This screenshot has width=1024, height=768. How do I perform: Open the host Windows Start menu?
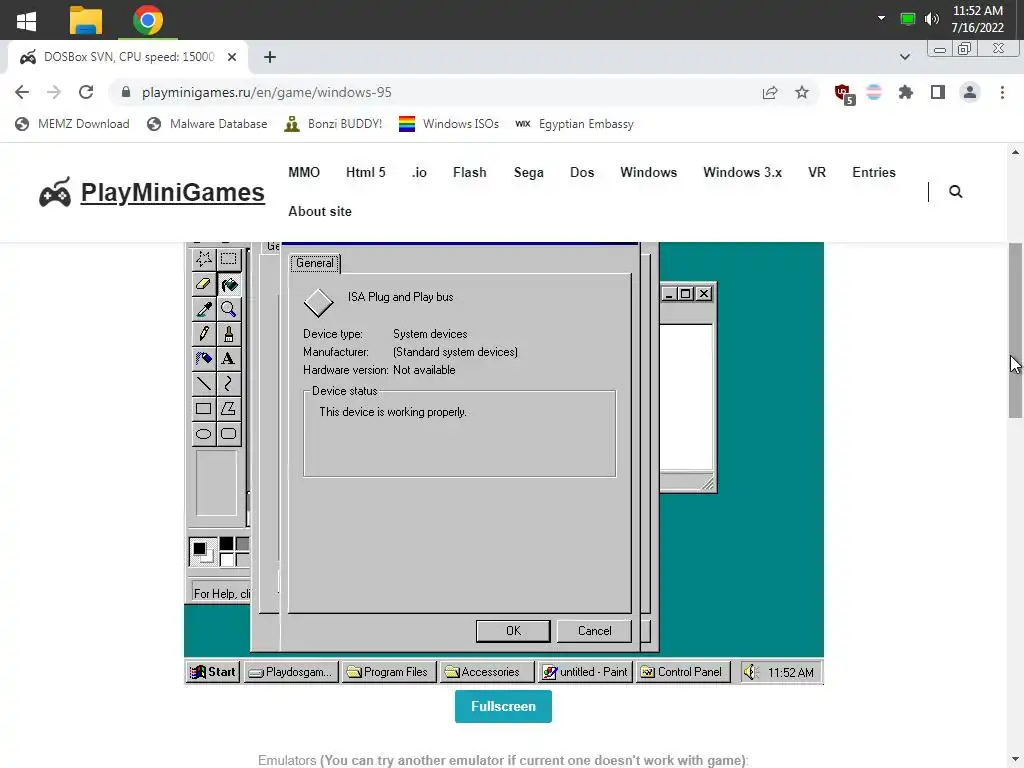tap(26, 20)
